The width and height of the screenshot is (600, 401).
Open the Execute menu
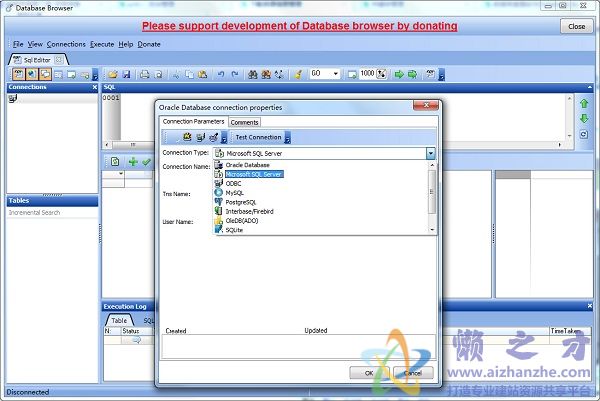(102, 44)
